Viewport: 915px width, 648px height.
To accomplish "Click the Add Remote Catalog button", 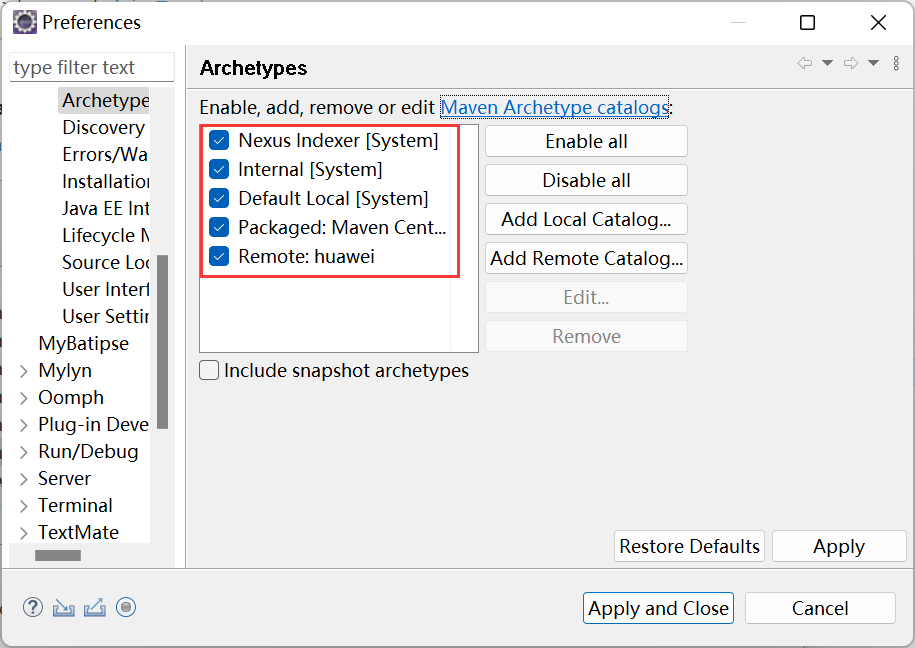I will tap(585, 258).
